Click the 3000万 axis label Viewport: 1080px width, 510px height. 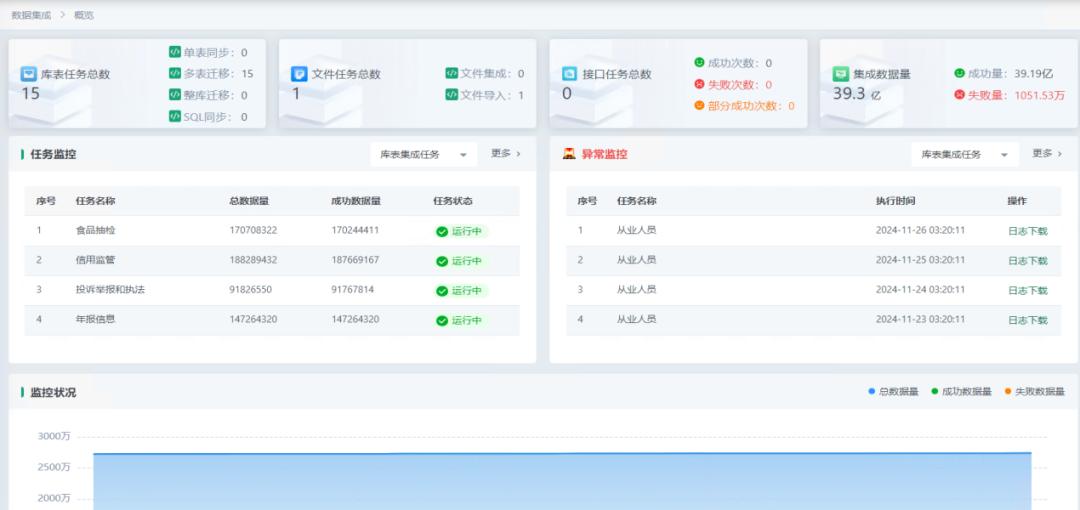point(54,436)
